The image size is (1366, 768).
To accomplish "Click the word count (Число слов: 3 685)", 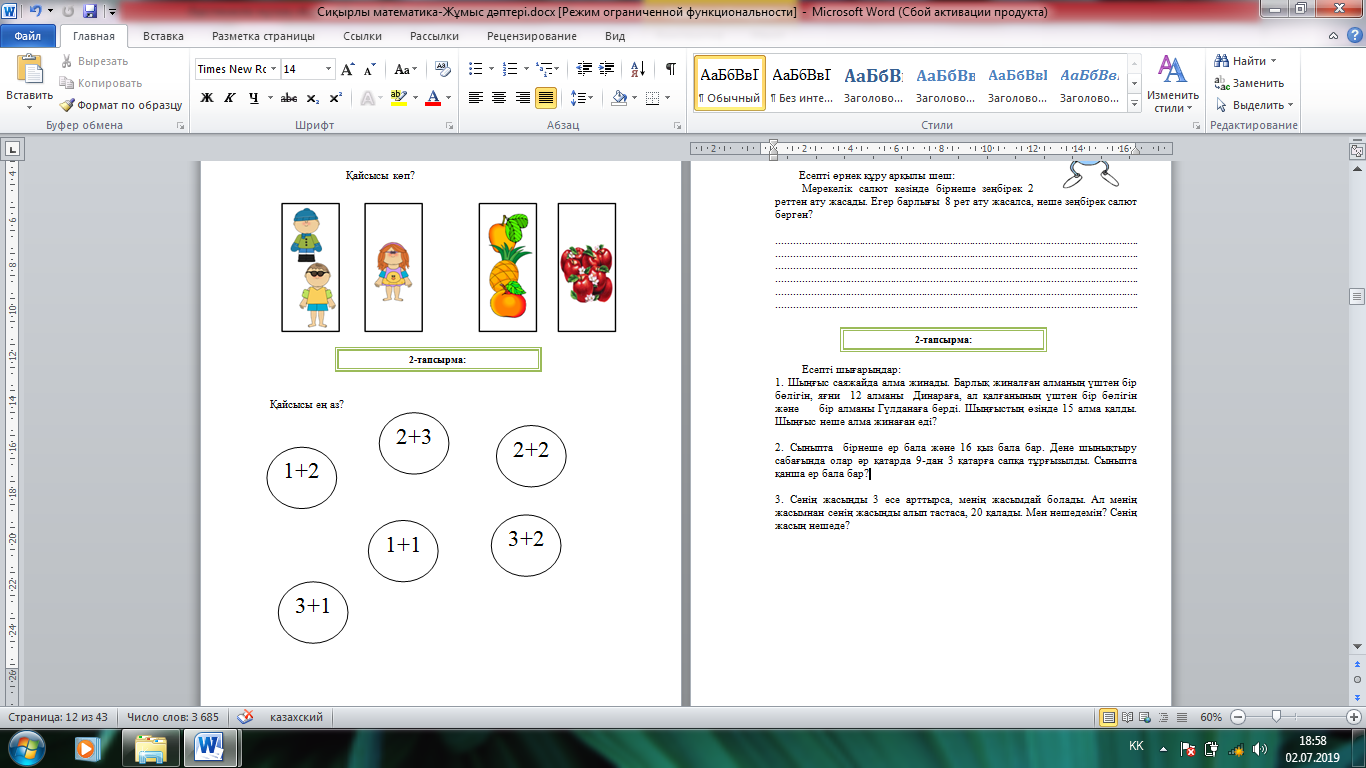I will pyautogui.click(x=172, y=717).
